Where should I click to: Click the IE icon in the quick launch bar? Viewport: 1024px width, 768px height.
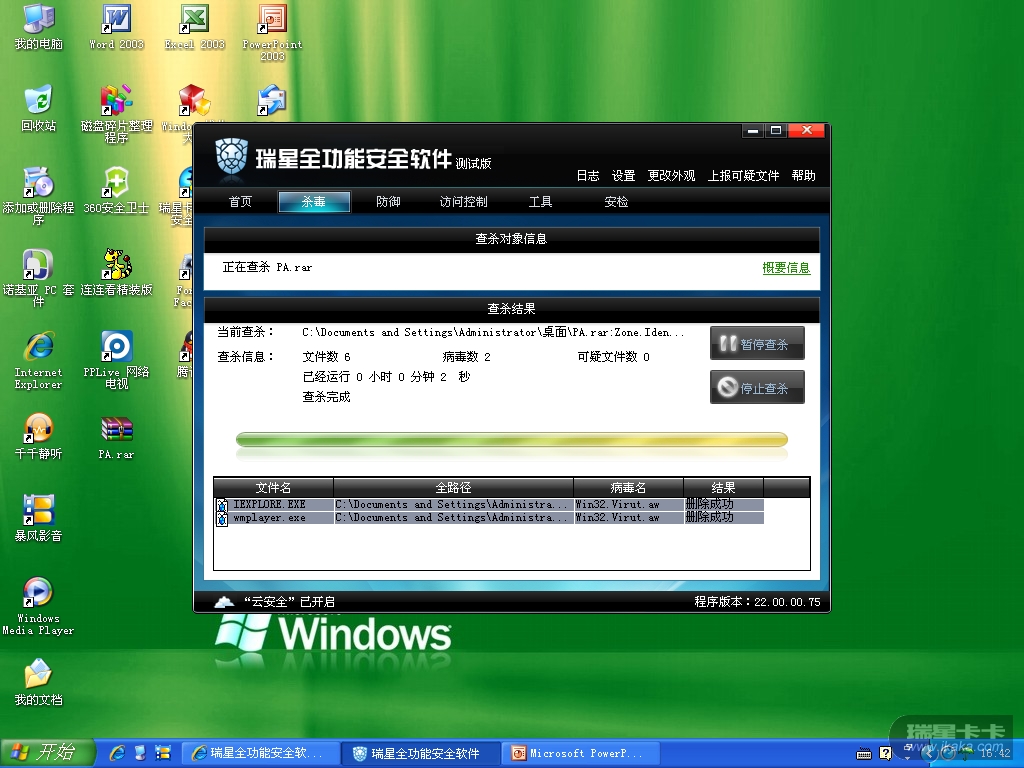click(x=118, y=753)
